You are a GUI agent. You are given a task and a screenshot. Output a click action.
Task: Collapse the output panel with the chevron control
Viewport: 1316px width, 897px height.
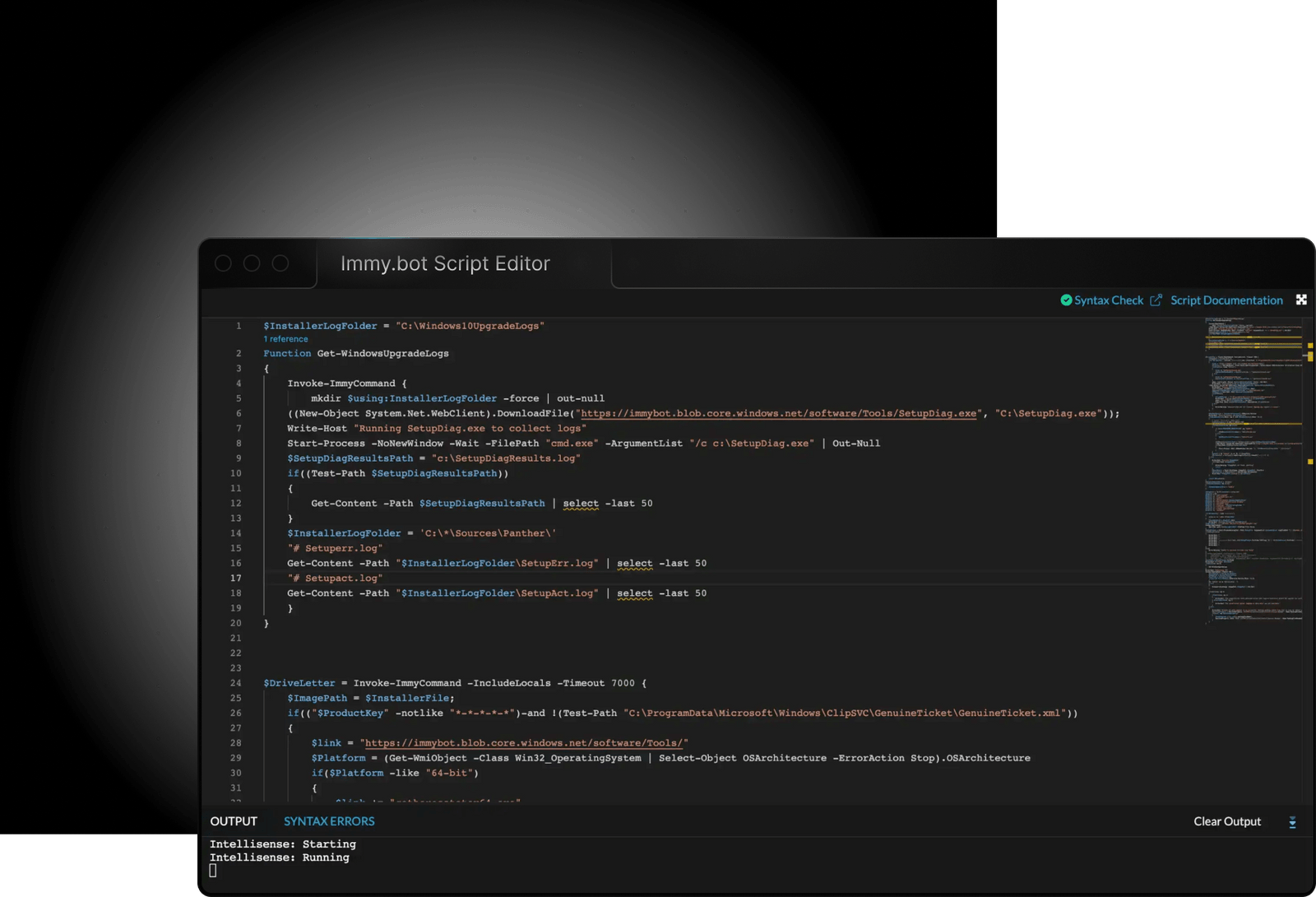pos(1292,821)
